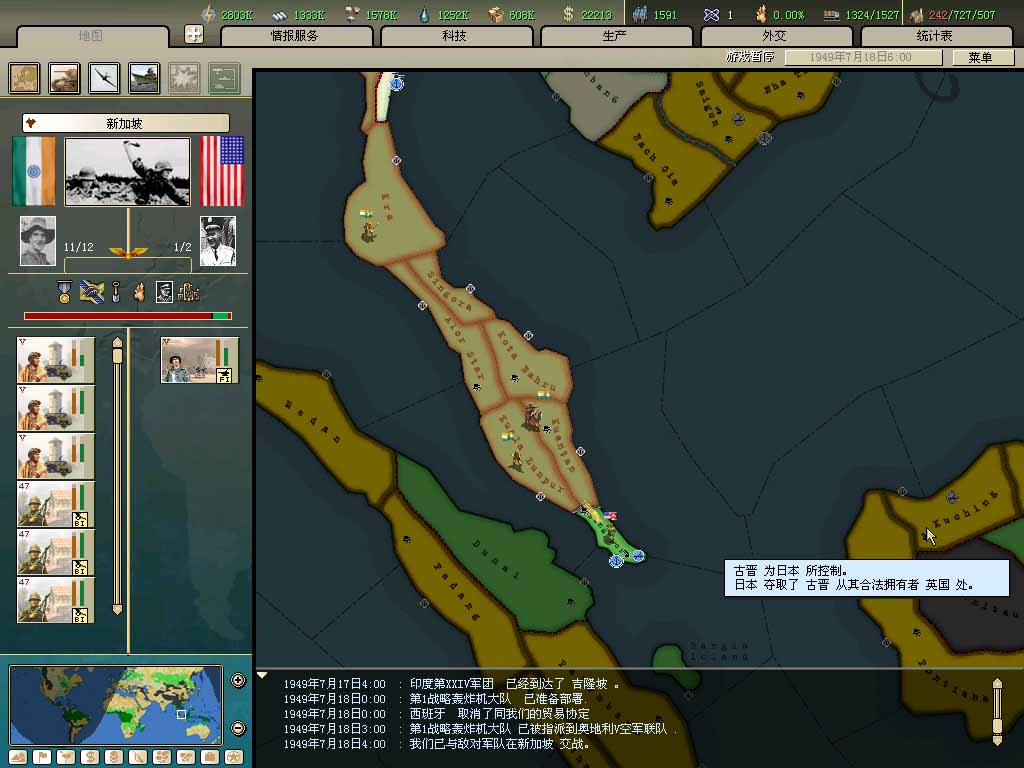Click the money dollar icon showing 22213

tap(568, 14)
